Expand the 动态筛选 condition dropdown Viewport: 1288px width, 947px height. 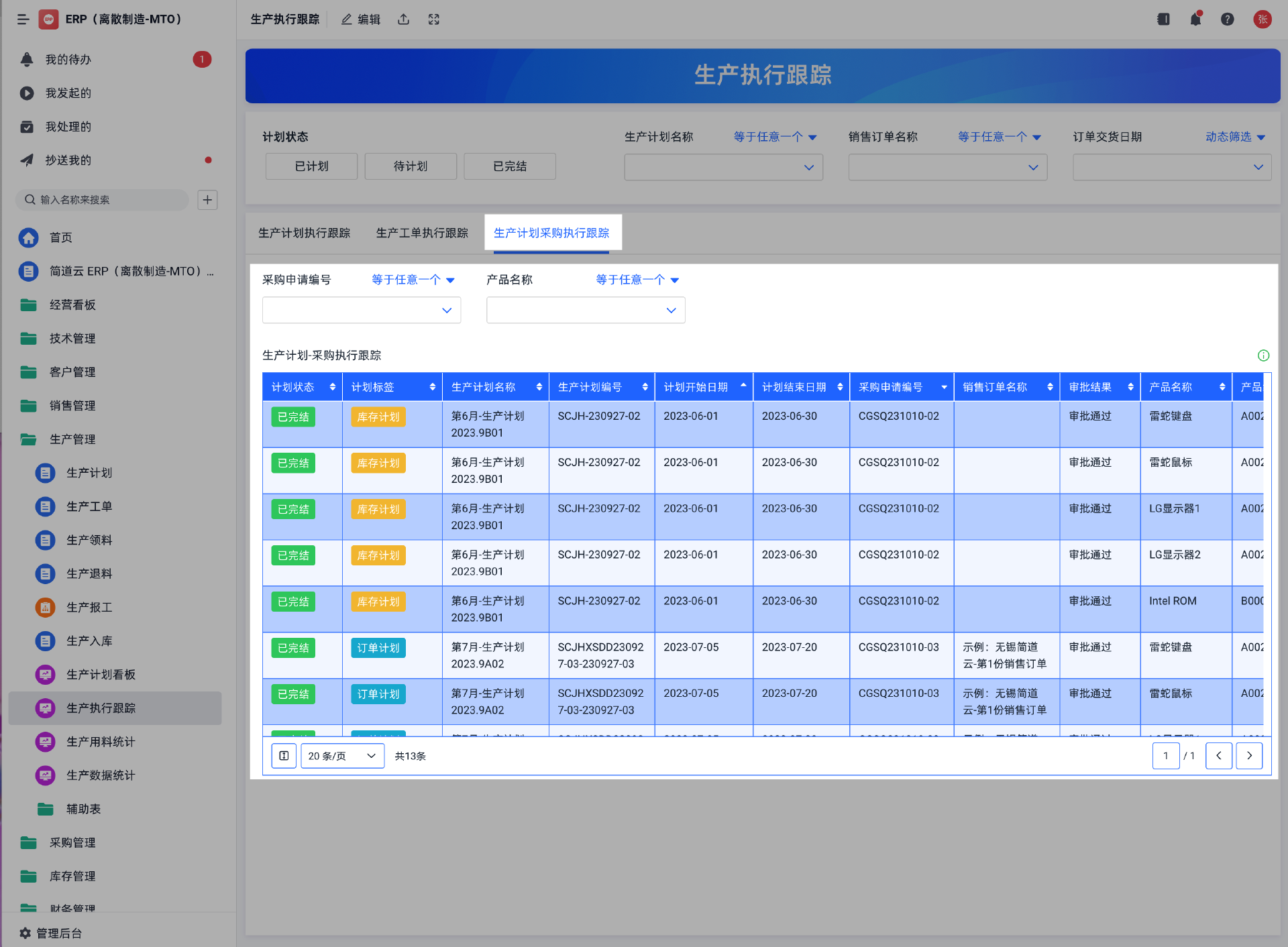[1235, 137]
